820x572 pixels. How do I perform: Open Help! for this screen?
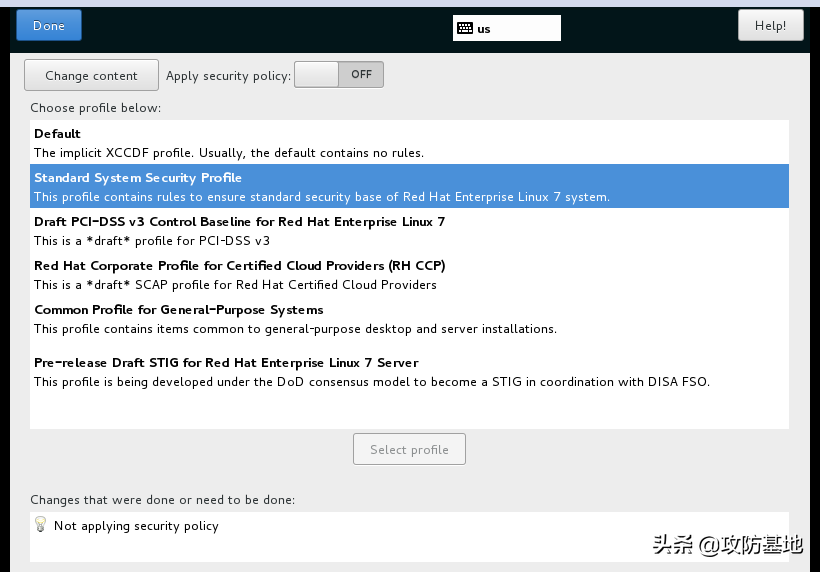[x=770, y=26]
